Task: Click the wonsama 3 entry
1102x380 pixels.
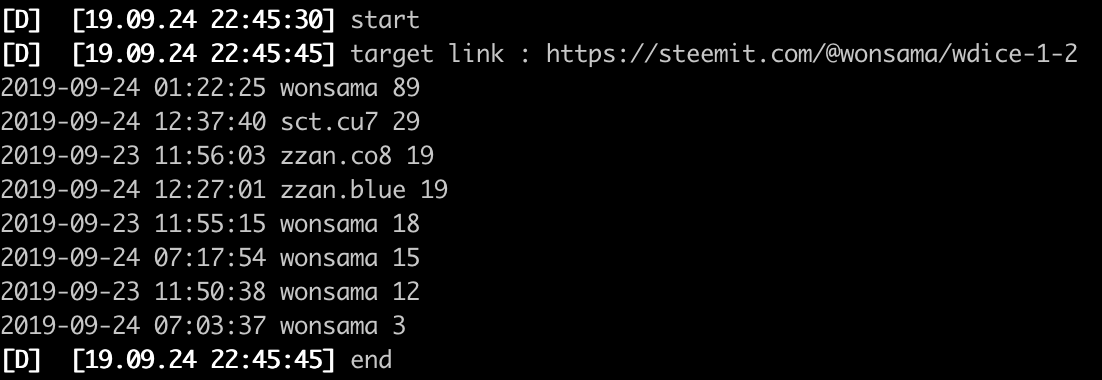Action: click(343, 326)
